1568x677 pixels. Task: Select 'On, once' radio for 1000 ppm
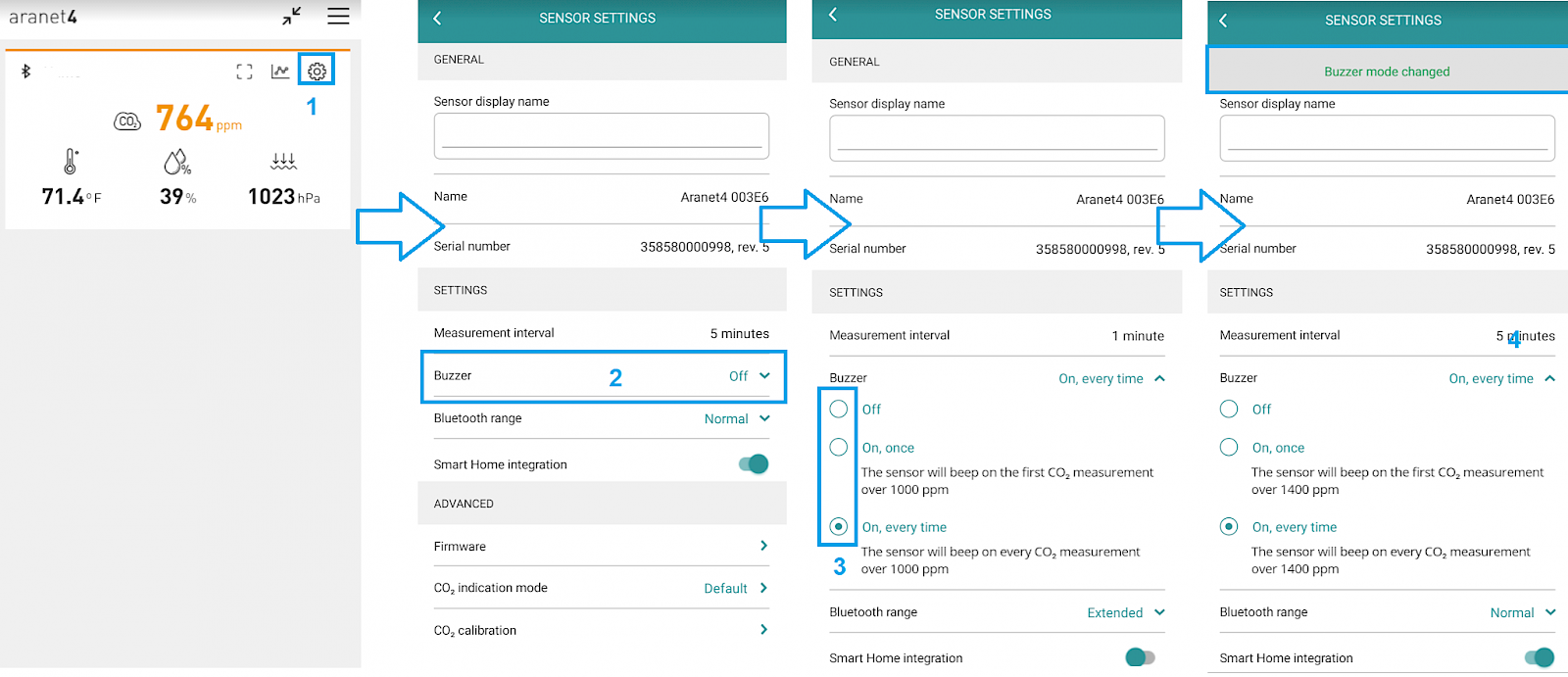pos(839,448)
